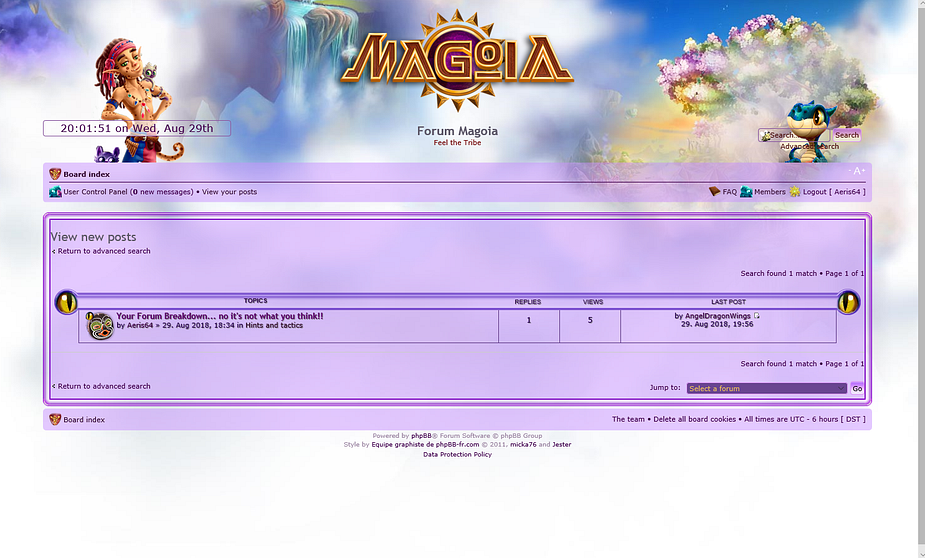This screenshot has height=558, width=925.
Task: Open The team link
Action: coord(628,419)
